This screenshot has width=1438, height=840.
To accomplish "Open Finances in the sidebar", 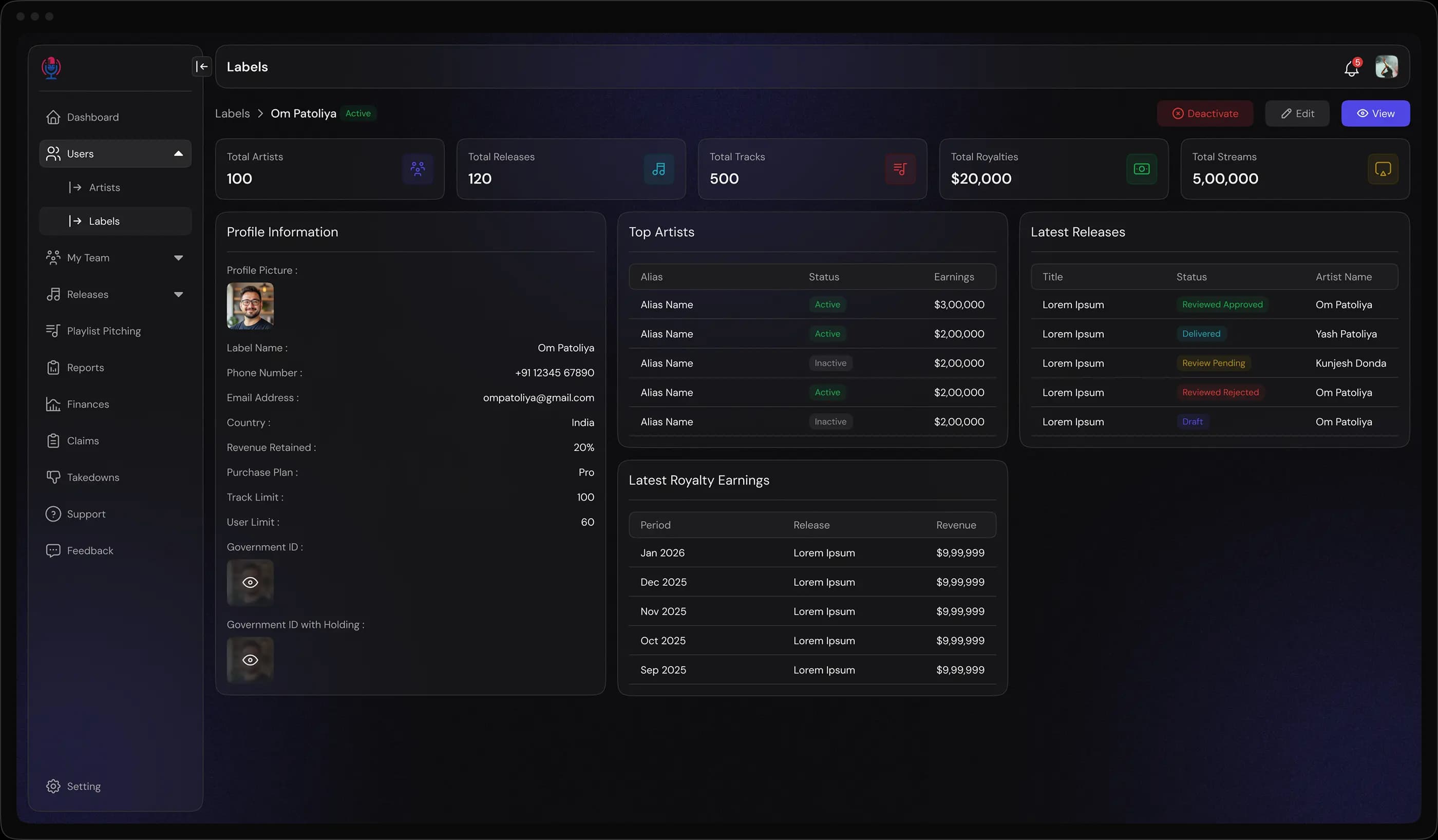I will 115,404.
